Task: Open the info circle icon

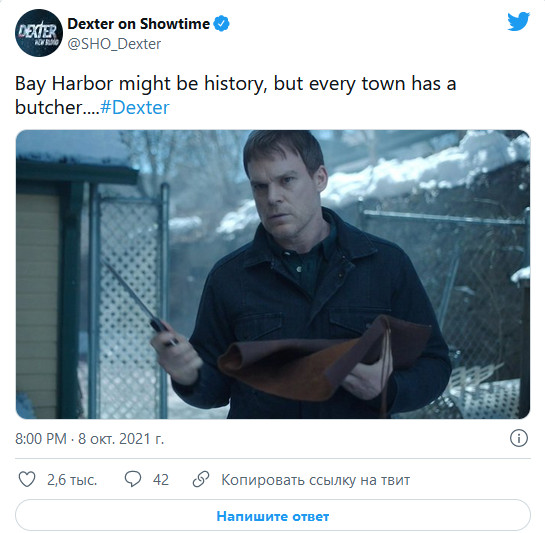Action: coord(519,438)
